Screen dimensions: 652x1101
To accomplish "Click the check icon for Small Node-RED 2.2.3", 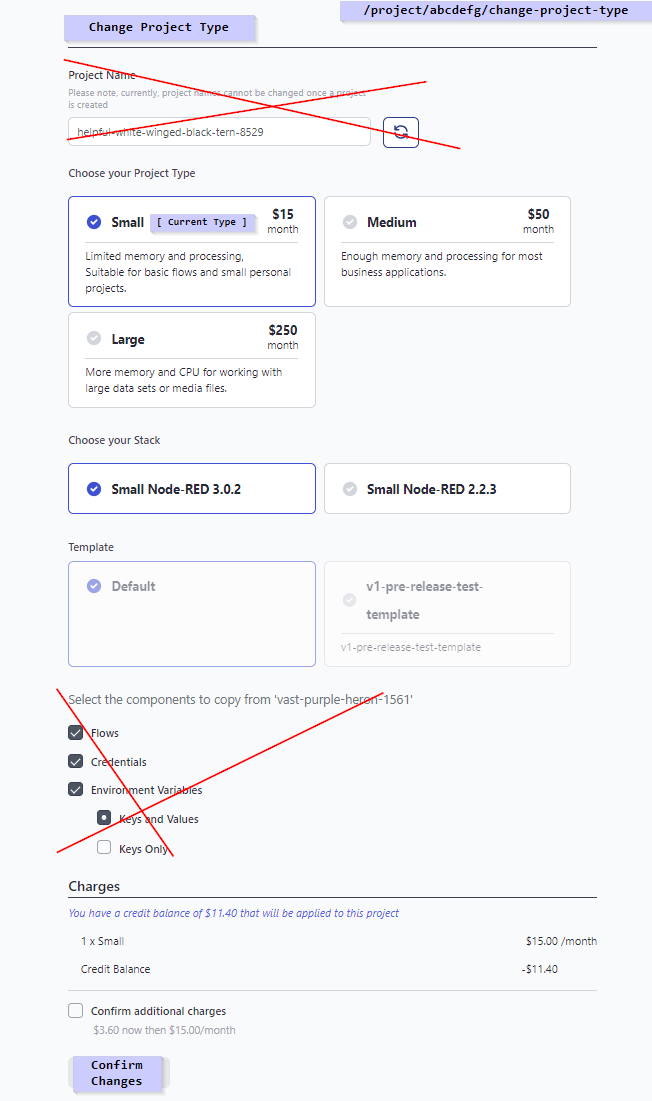I will click(351, 488).
